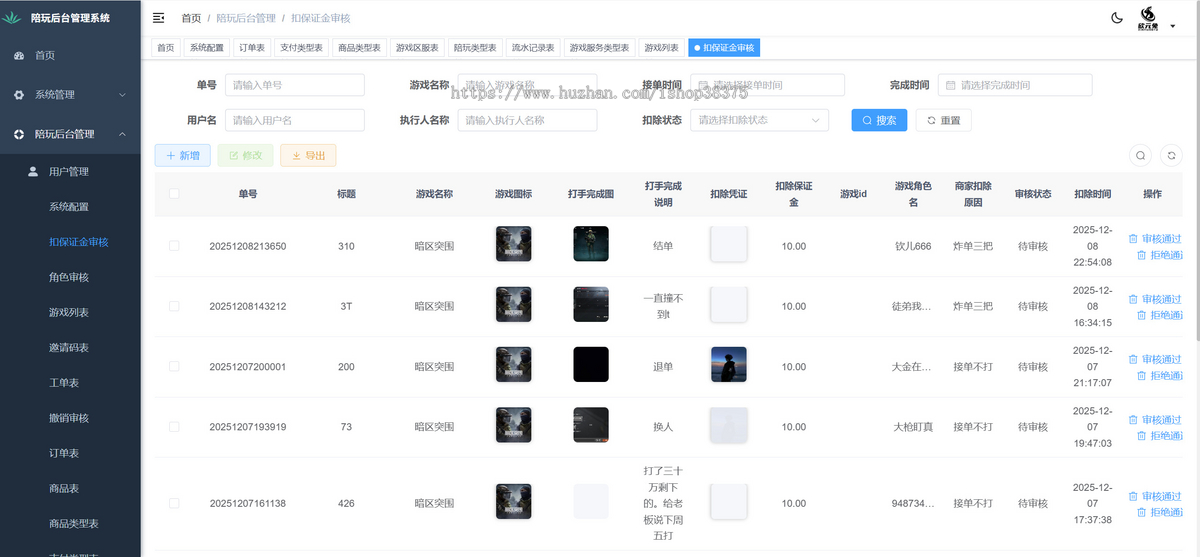Open game icon thumbnail for order 20251208213650
Viewport: 1200px width, 557px height.
pyautogui.click(x=514, y=245)
